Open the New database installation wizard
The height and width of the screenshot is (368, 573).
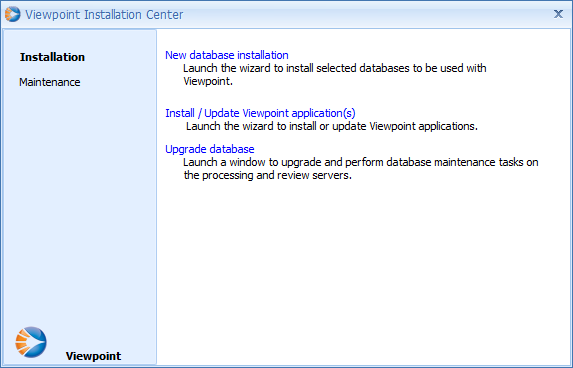tap(227, 55)
